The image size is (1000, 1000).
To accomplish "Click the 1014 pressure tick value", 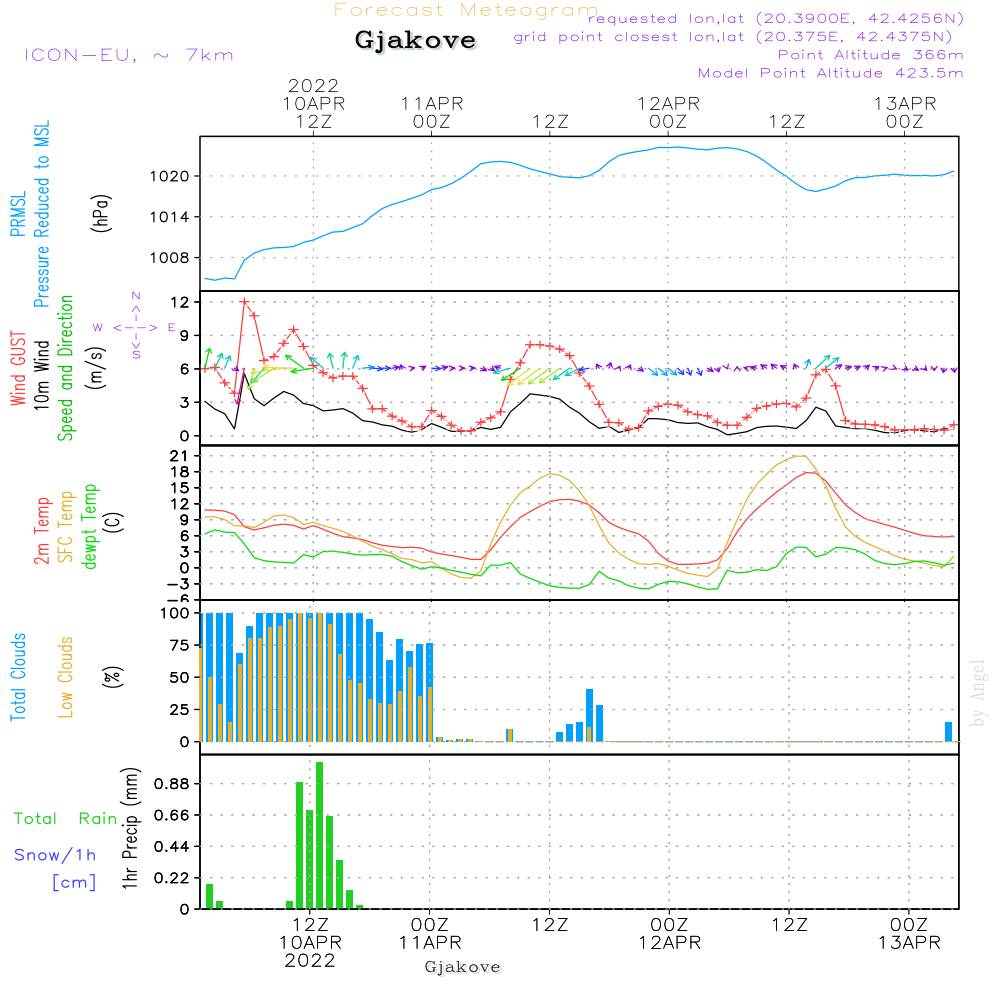I will (x=170, y=217).
